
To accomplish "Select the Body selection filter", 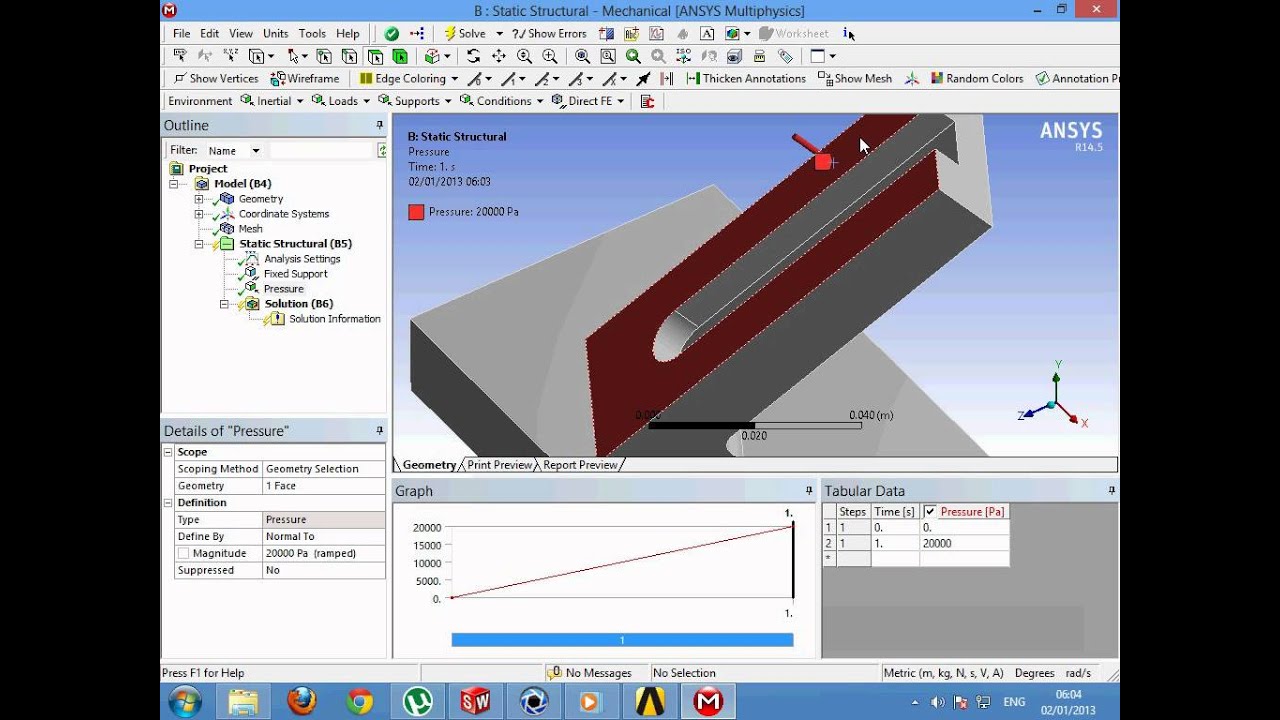I will [399, 56].
